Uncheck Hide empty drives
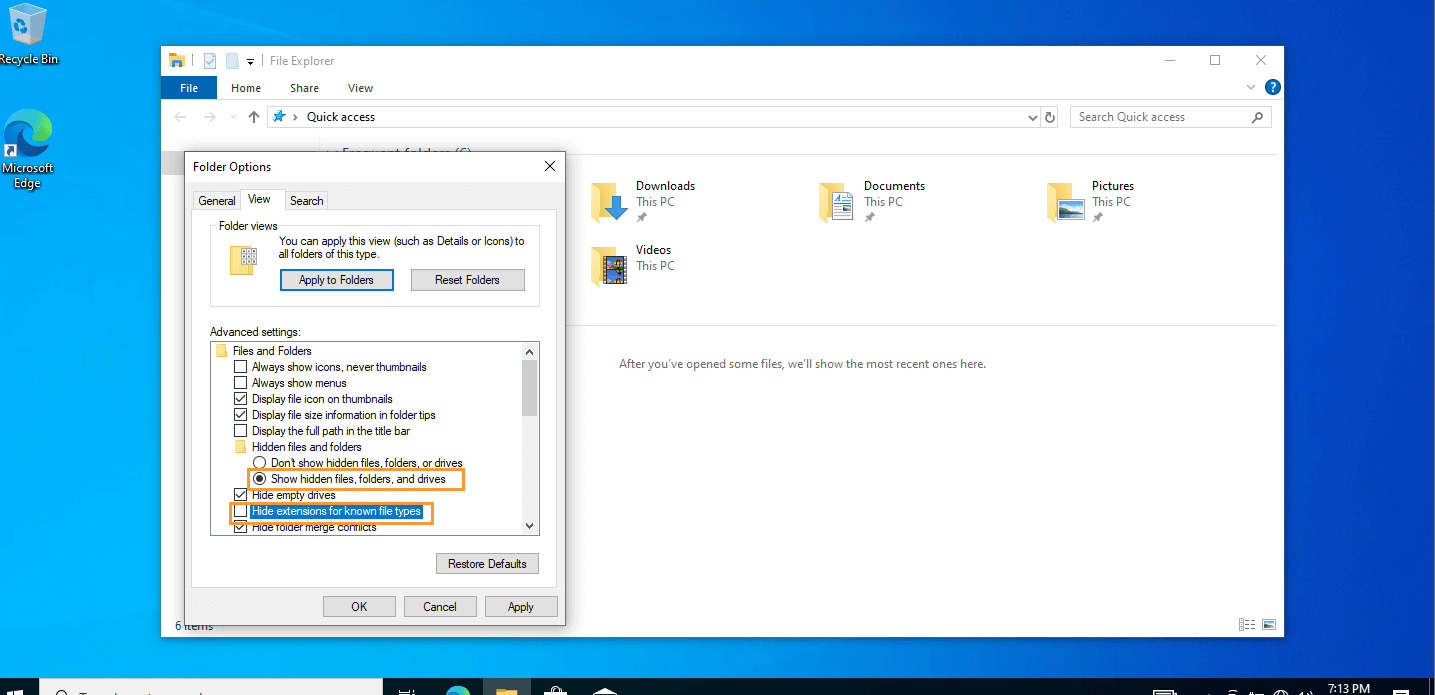This screenshot has width=1435, height=695. 240,495
